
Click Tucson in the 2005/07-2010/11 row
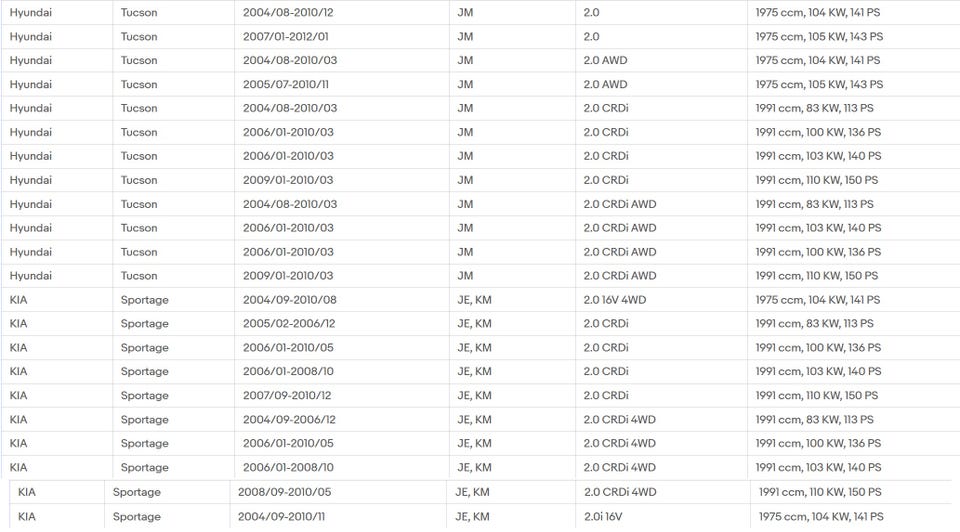139,84
